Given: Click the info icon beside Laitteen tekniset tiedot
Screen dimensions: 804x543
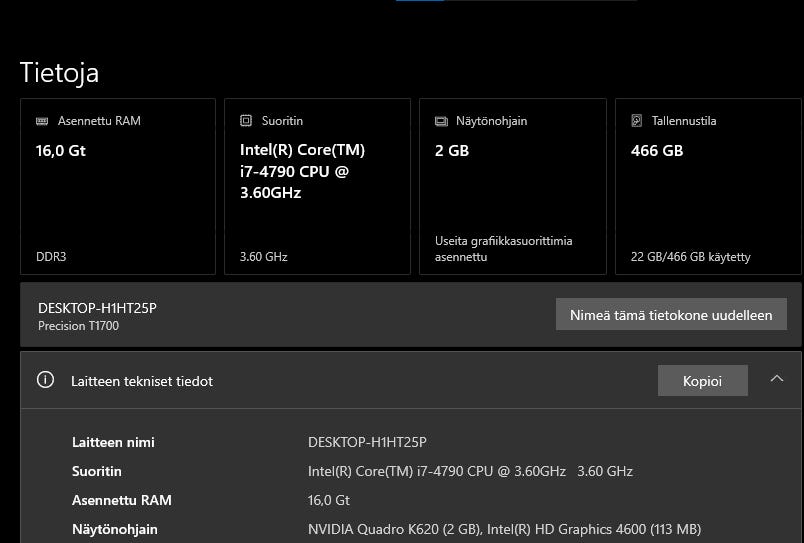Looking at the screenshot, I should tap(45, 380).
